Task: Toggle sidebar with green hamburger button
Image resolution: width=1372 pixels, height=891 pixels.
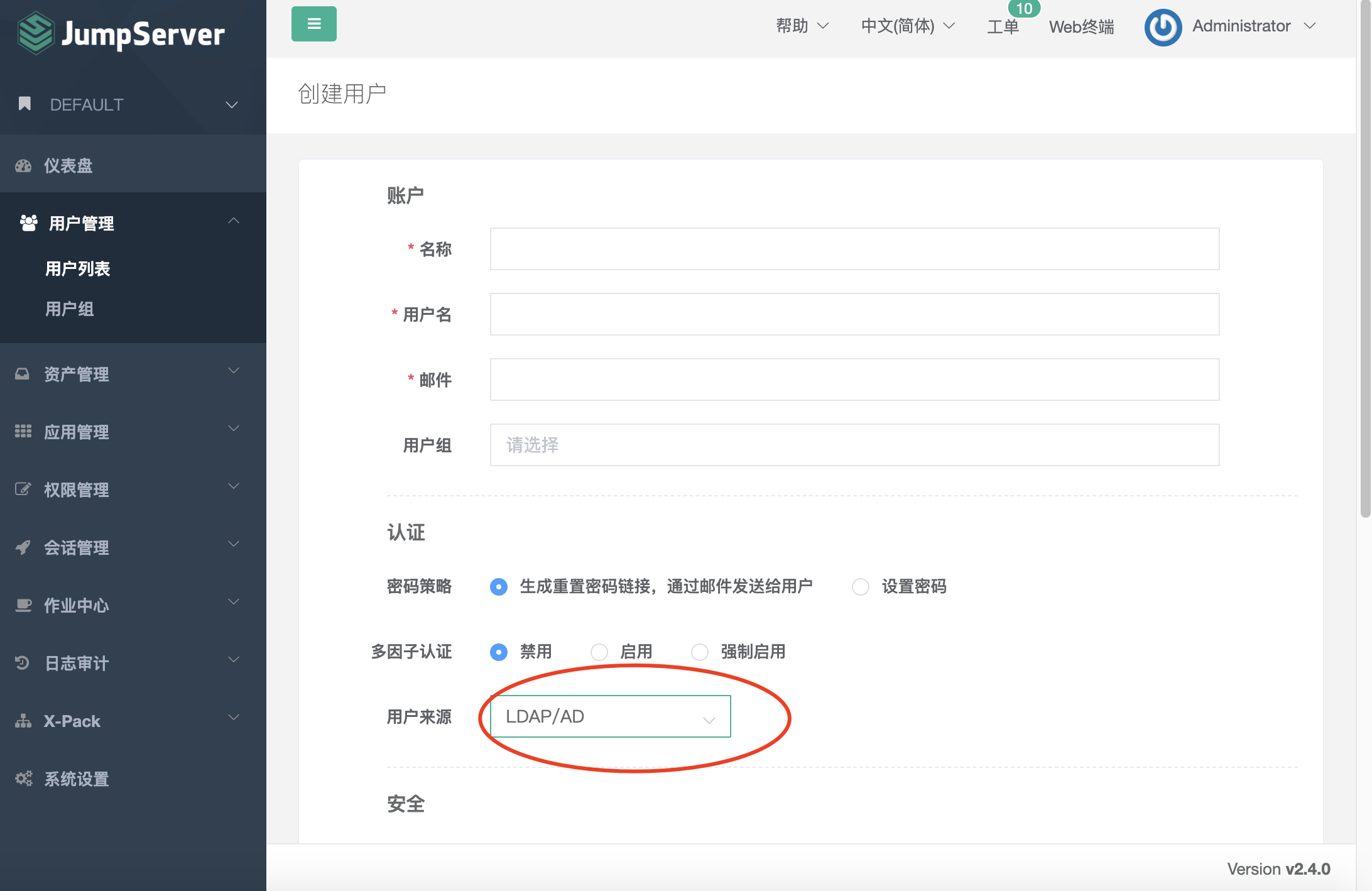Action: [x=314, y=24]
